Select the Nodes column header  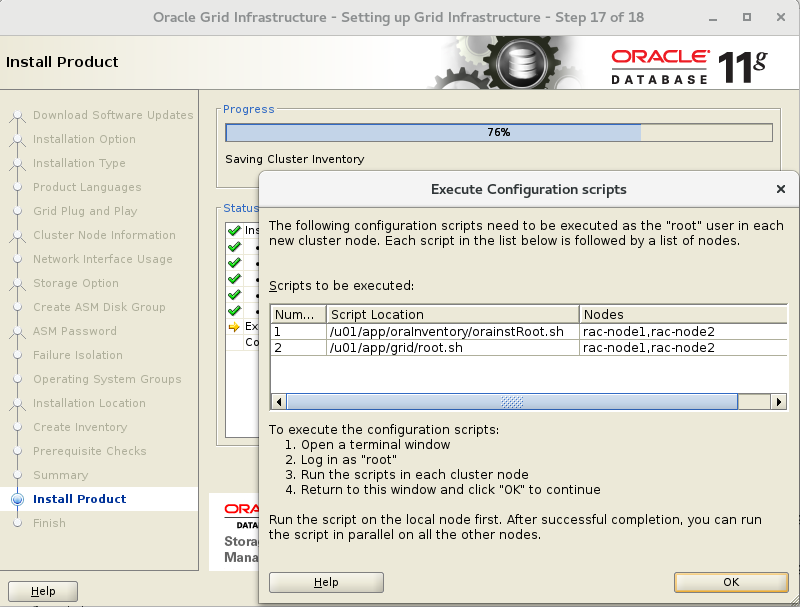click(683, 314)
